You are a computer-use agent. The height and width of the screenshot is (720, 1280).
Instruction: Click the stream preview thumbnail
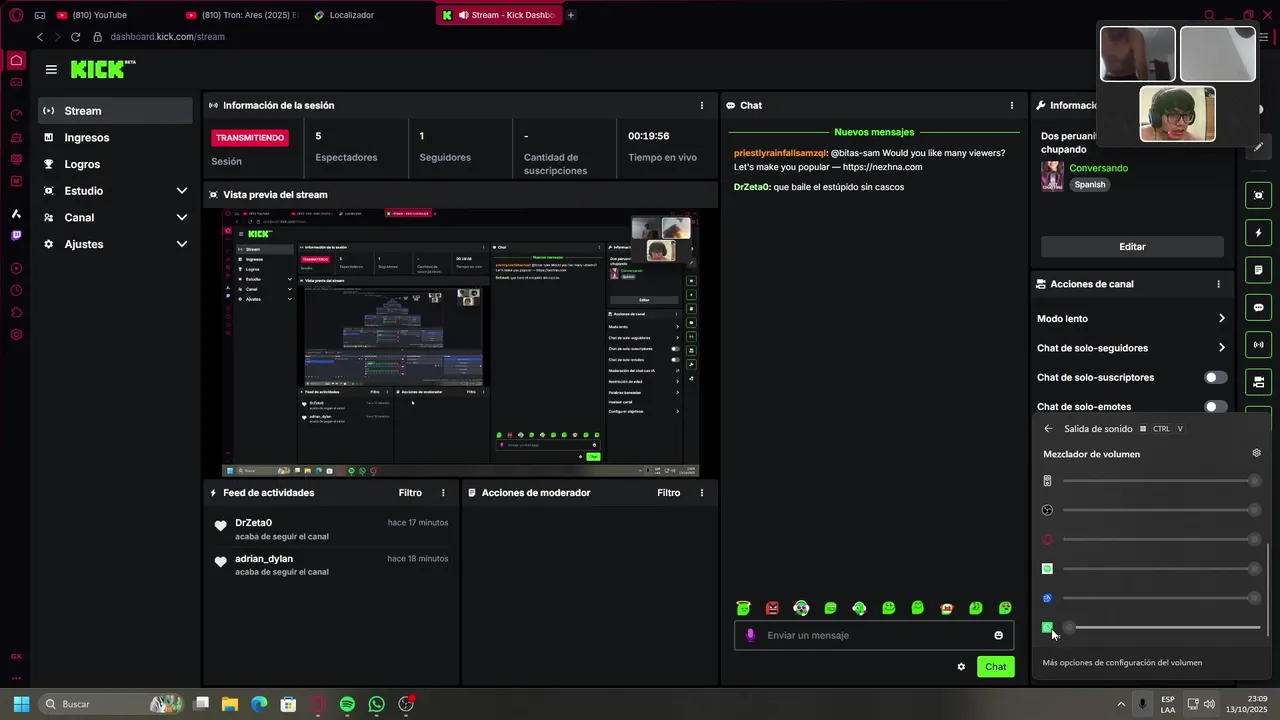tap(460, 343)
